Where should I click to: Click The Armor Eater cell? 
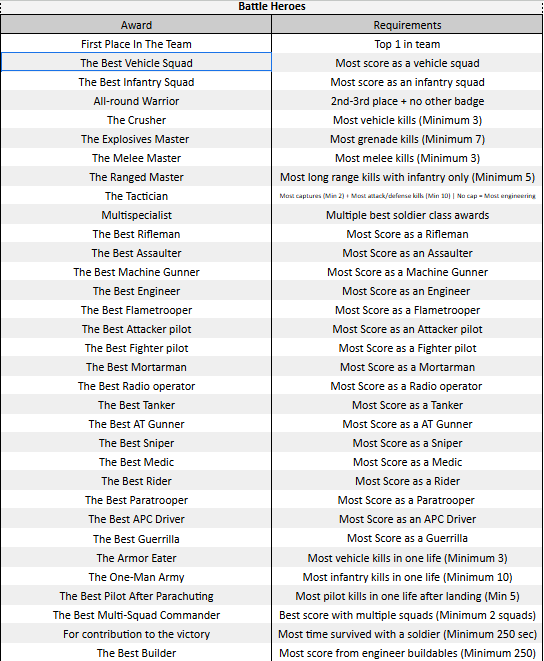(136, 558)
